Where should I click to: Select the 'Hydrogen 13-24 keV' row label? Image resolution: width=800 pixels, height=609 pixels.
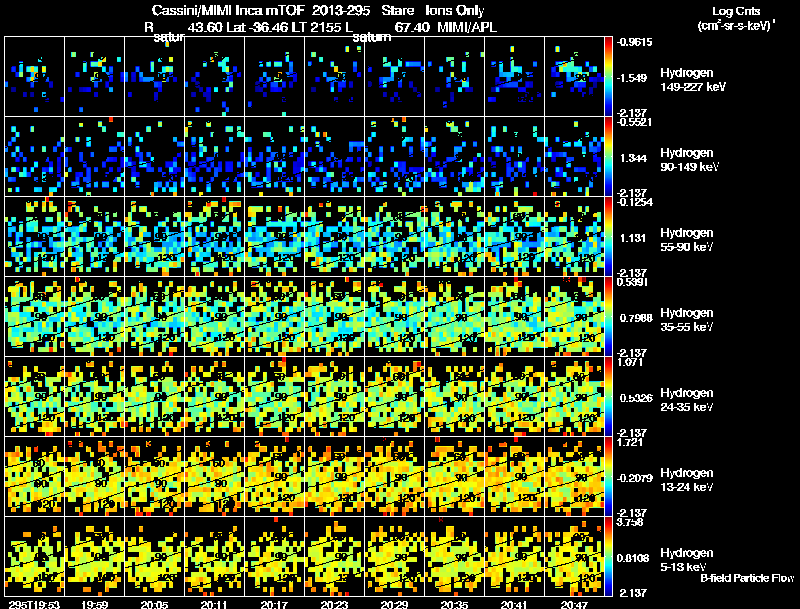click(687, 480)
